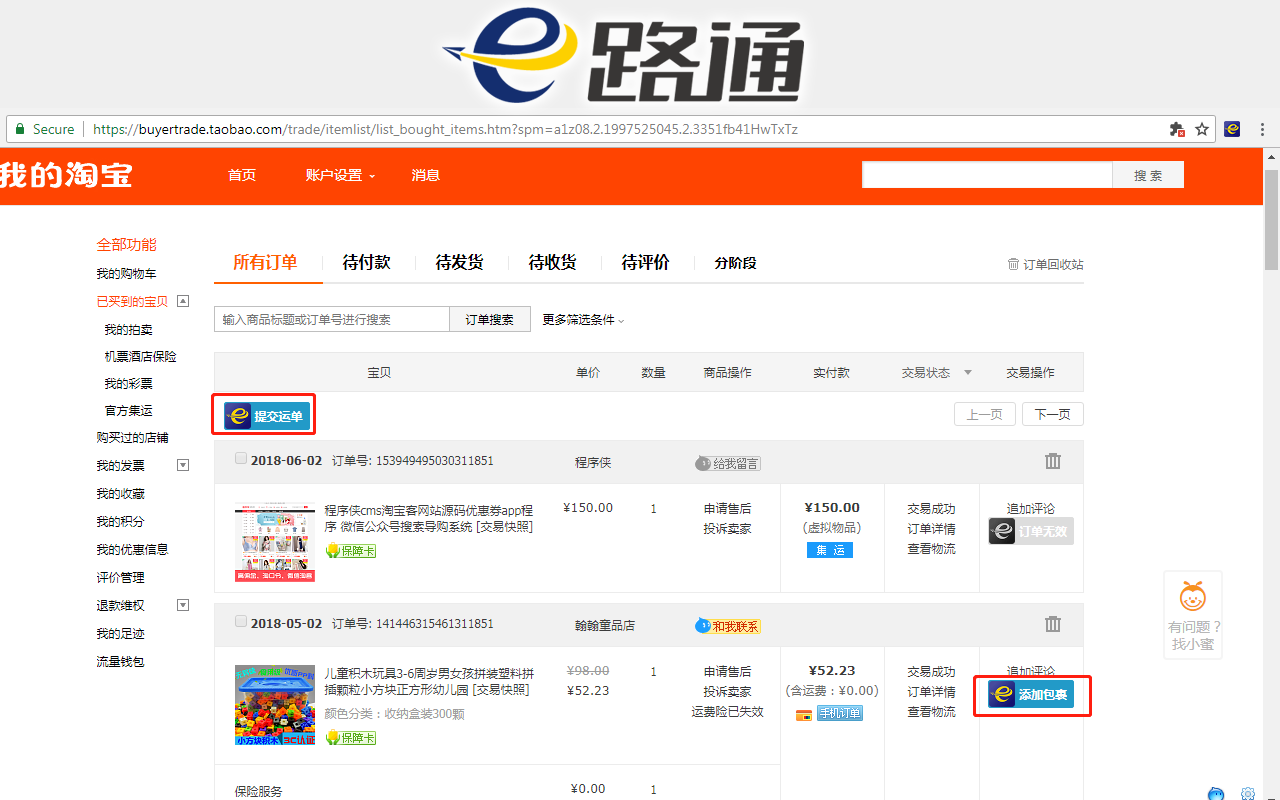Open the 订单回收站 trash icon link
Viewport: 1280px width, 800px height.
tap(1046, 264)
